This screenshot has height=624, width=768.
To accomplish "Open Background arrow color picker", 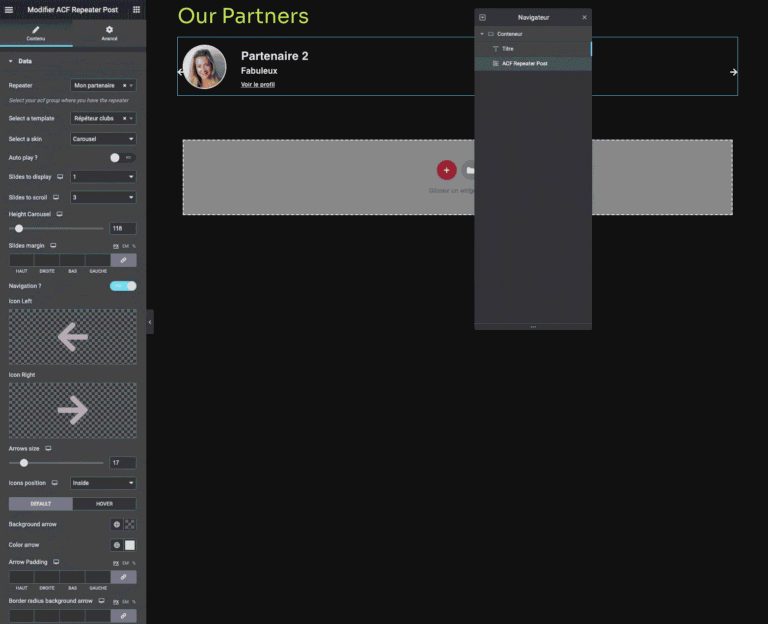I will click(x=130, y=524).
